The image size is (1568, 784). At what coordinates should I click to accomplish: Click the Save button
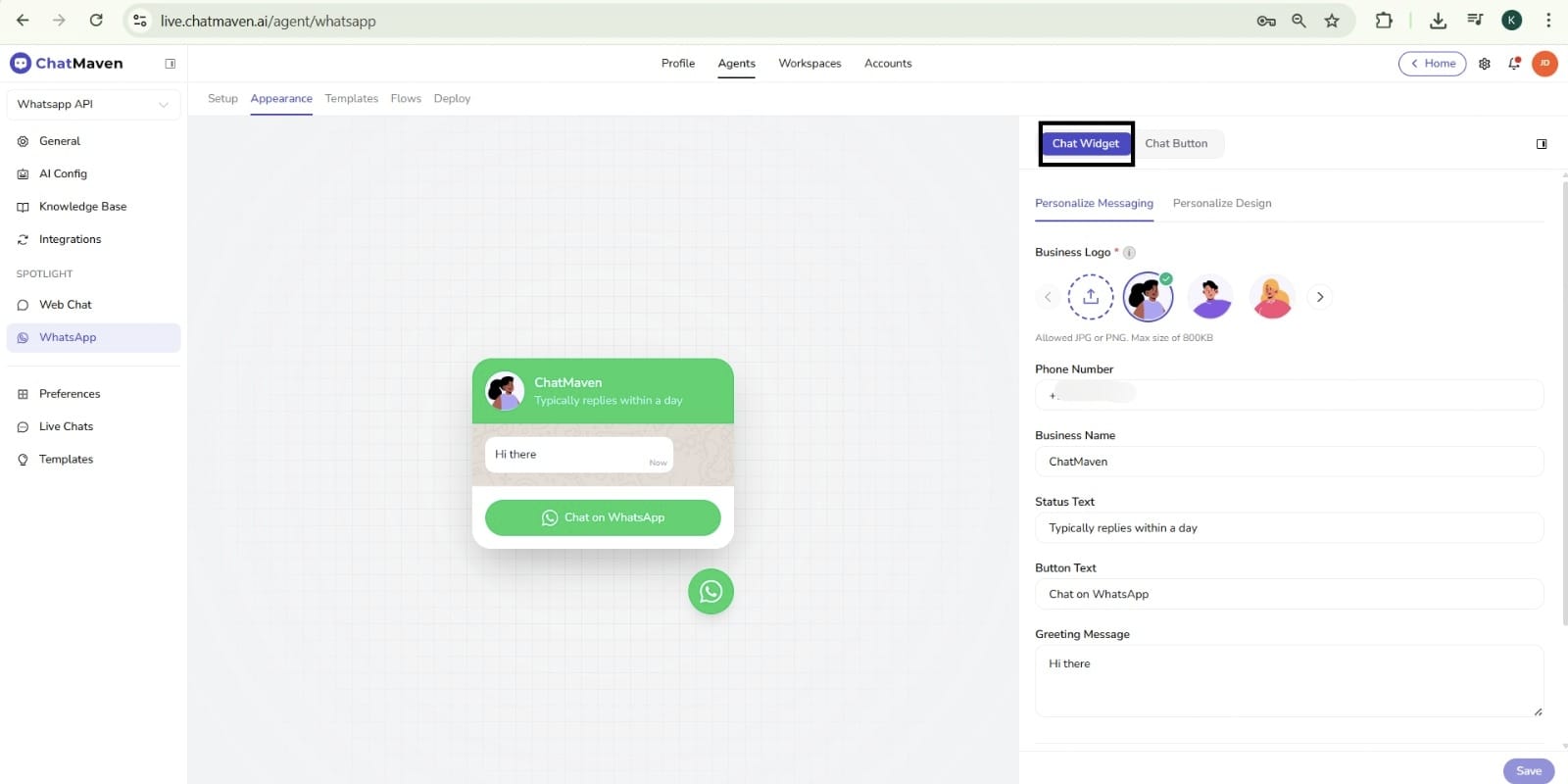click(1528, 770)
